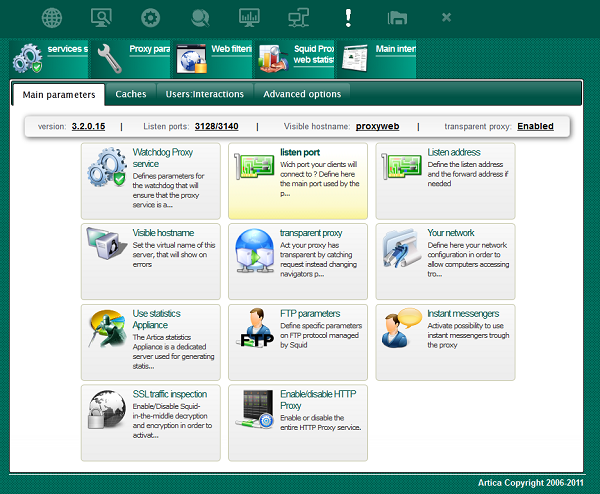This screenshot has height=494, width=600.
Task: Open the Use statistics Appliance title
Action: point(157,319)
